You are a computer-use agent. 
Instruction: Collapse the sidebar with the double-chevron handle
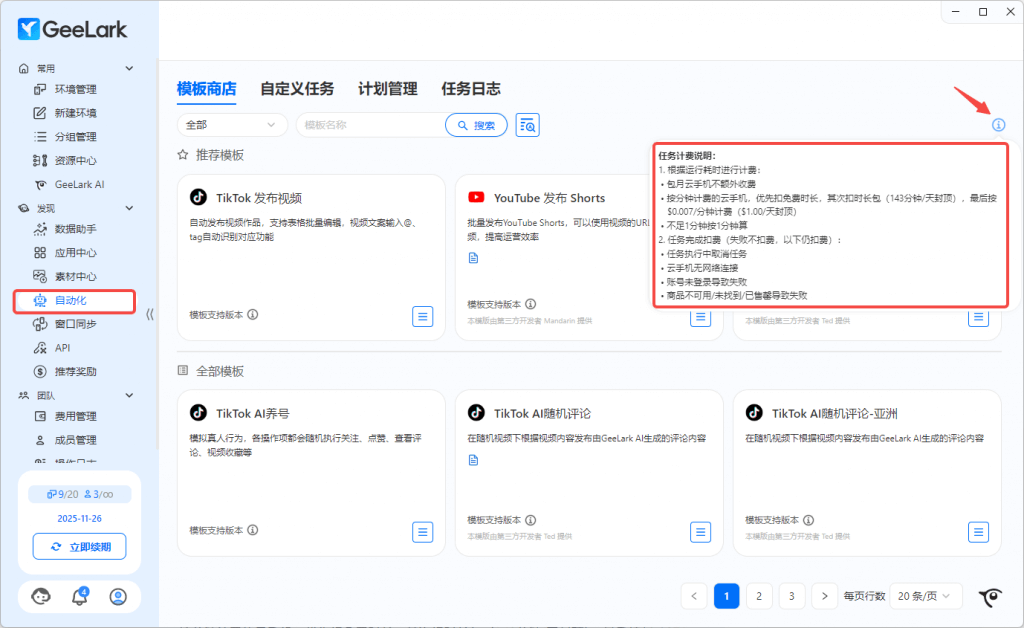click(x=150, y=314)
